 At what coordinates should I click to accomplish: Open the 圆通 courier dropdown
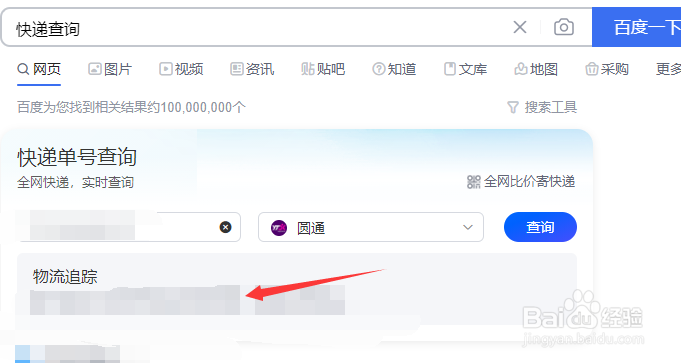371,227
